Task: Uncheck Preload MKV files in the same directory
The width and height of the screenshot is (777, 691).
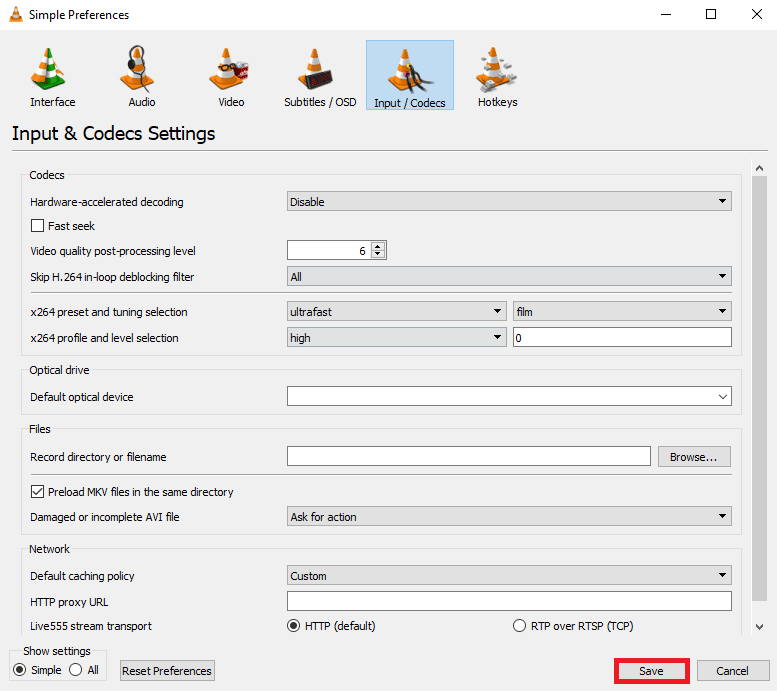Action: click(37, 492)
